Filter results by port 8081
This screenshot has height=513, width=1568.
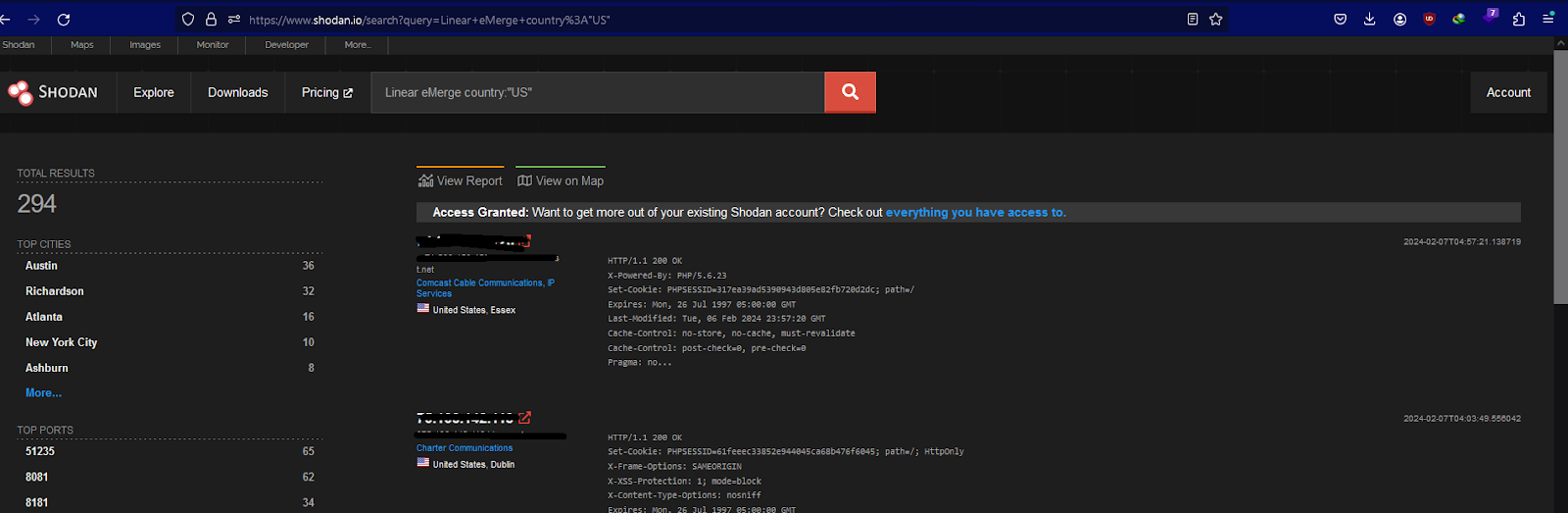point(37,477)
